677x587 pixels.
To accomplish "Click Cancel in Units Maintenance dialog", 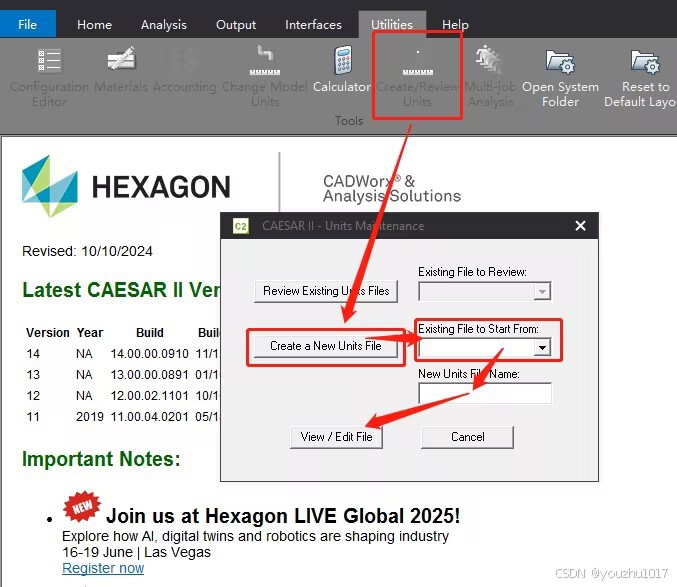I will pyautogui.click(x=468, y=437).
